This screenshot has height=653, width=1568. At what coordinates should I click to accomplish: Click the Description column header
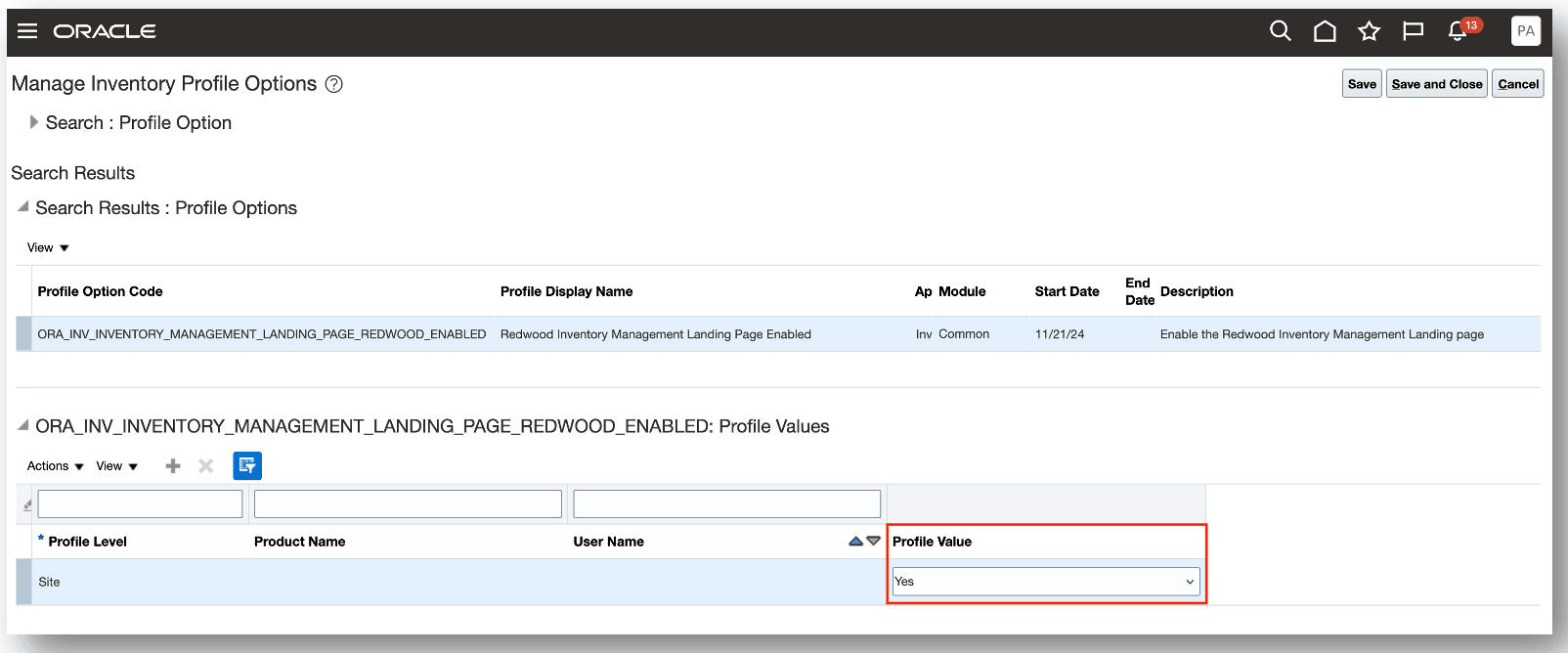(x=1197, y=291)
